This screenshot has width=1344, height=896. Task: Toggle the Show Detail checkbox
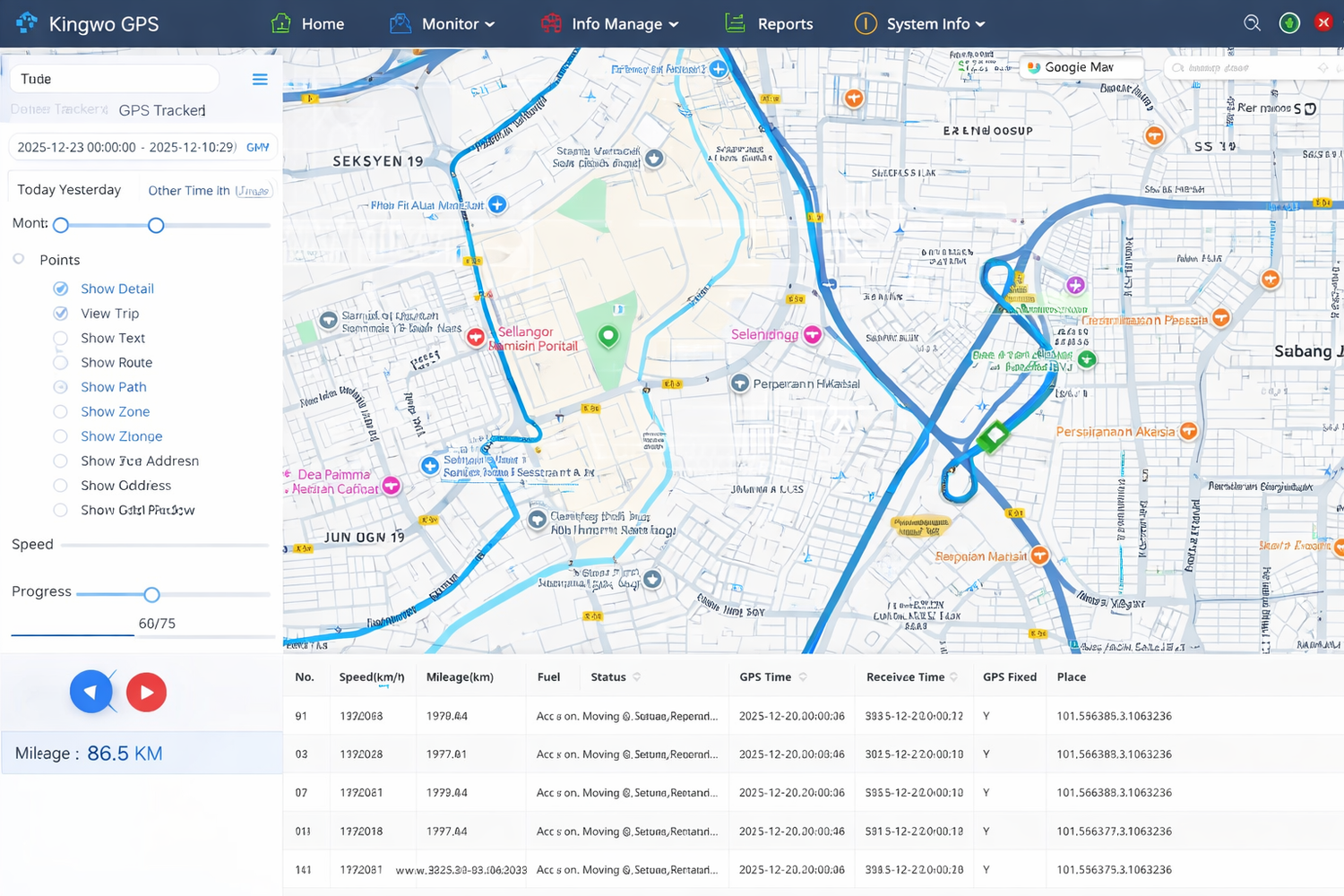tap(61, 289)
